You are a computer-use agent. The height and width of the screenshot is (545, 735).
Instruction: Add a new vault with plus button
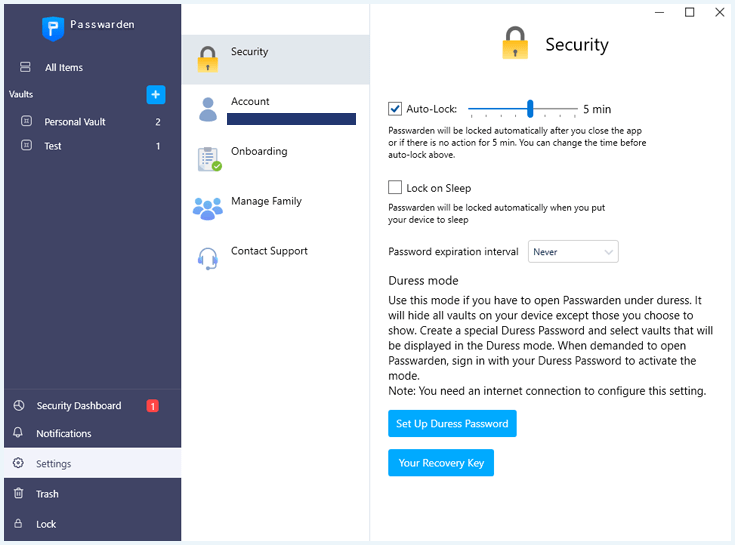tap(156, 94)
